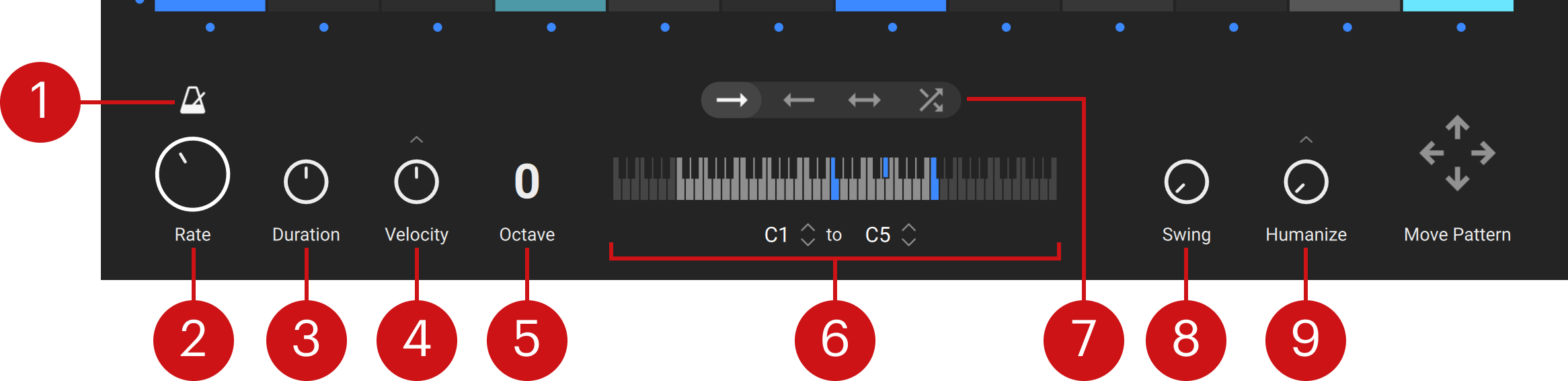Screen dimensions: 1568x381
Task: Click Move Pattern right arrow
Action: coord(1483,153)
